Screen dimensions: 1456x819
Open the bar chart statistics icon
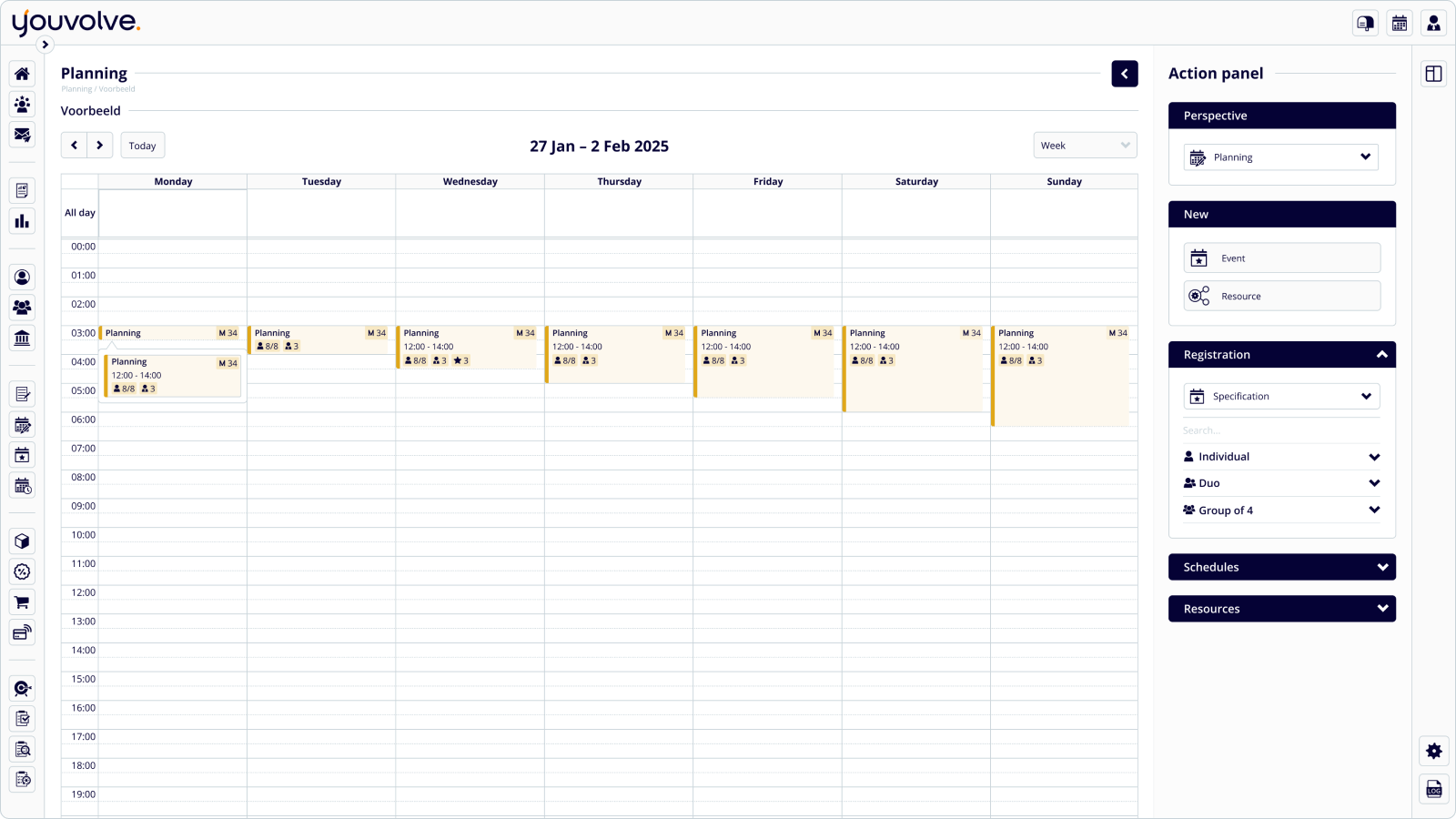22,221
